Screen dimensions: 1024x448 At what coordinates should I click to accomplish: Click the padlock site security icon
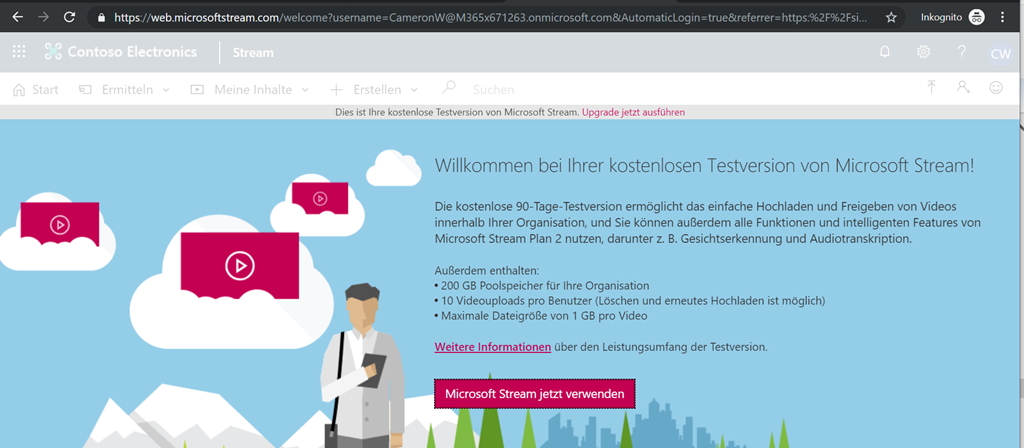101,18
